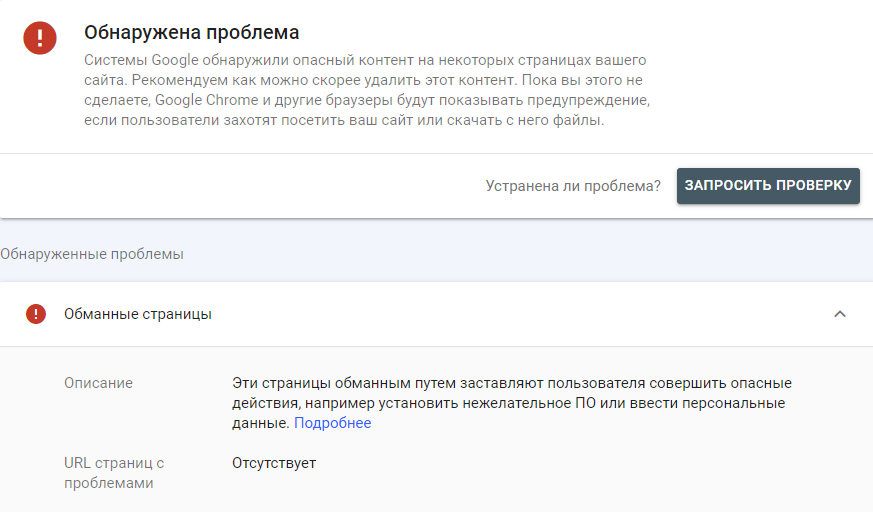873x512 pixels.
Task: Click the large red alert icon
Action: click(40, 38)
